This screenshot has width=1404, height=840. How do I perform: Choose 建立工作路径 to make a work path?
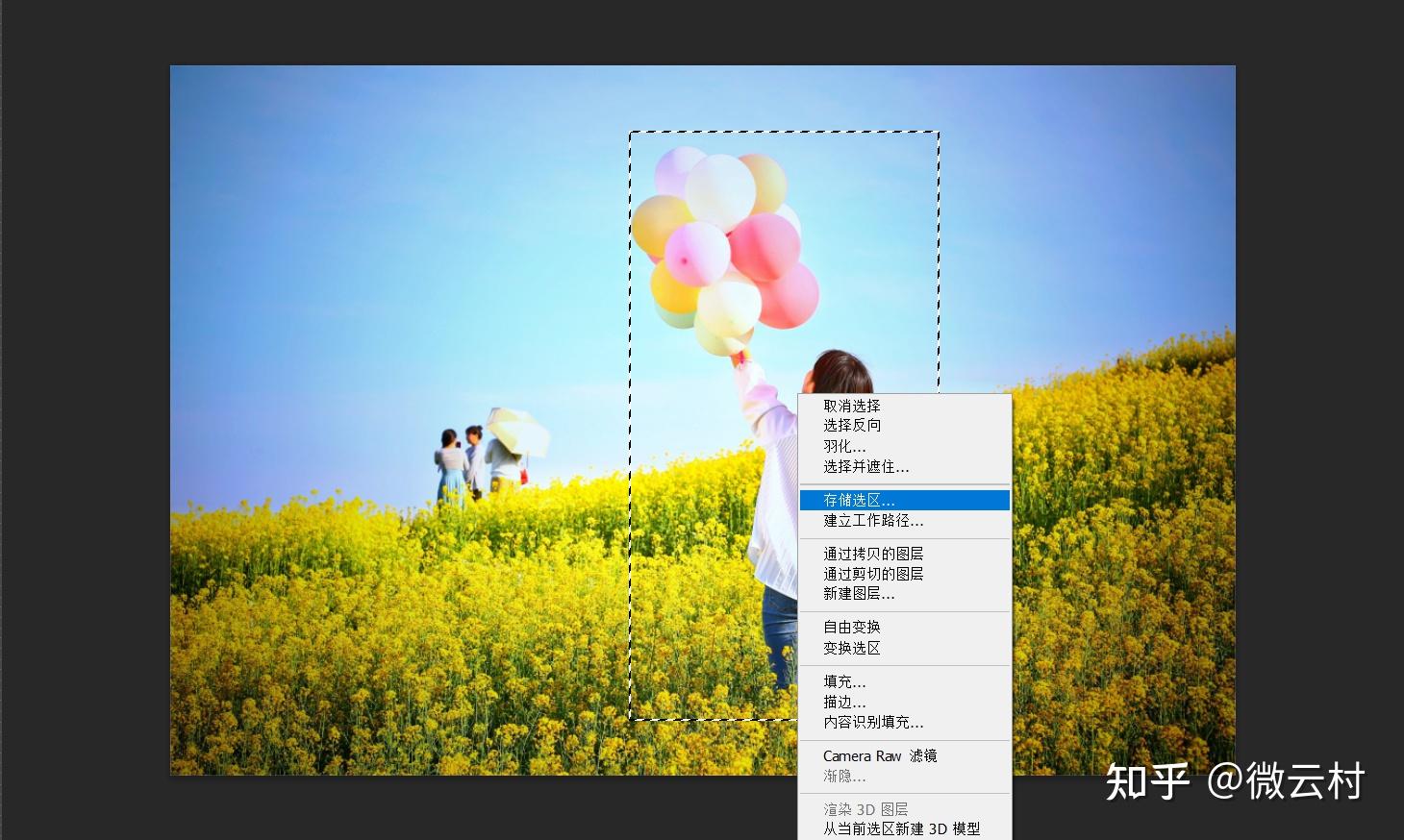click(x=870, y=521)
